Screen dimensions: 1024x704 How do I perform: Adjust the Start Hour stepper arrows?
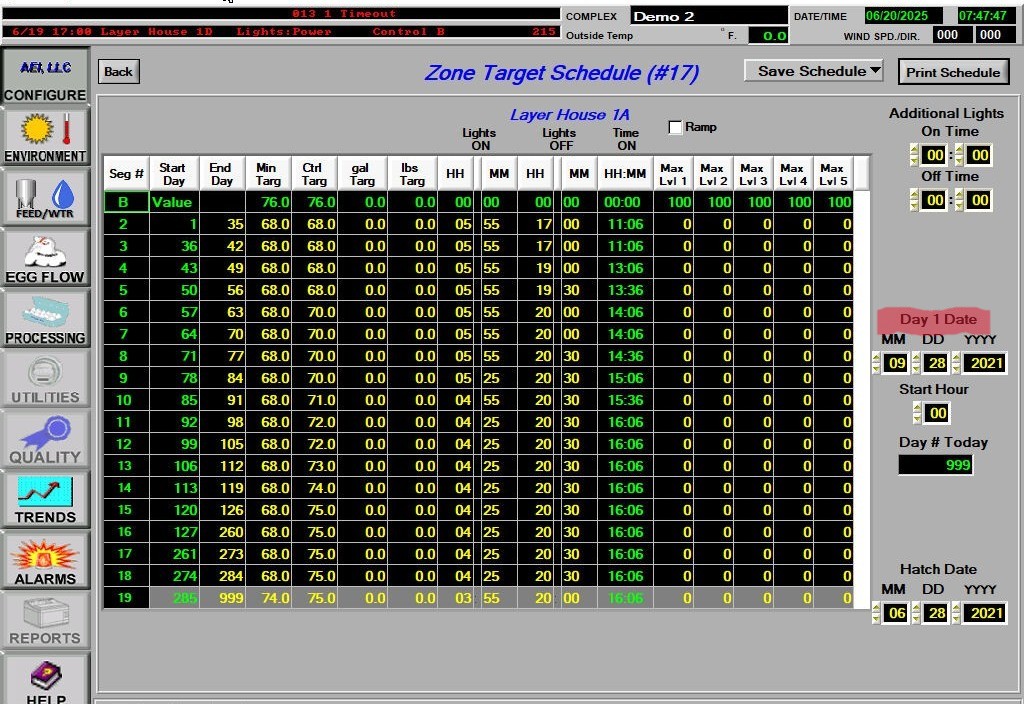[x=918, y=413]
